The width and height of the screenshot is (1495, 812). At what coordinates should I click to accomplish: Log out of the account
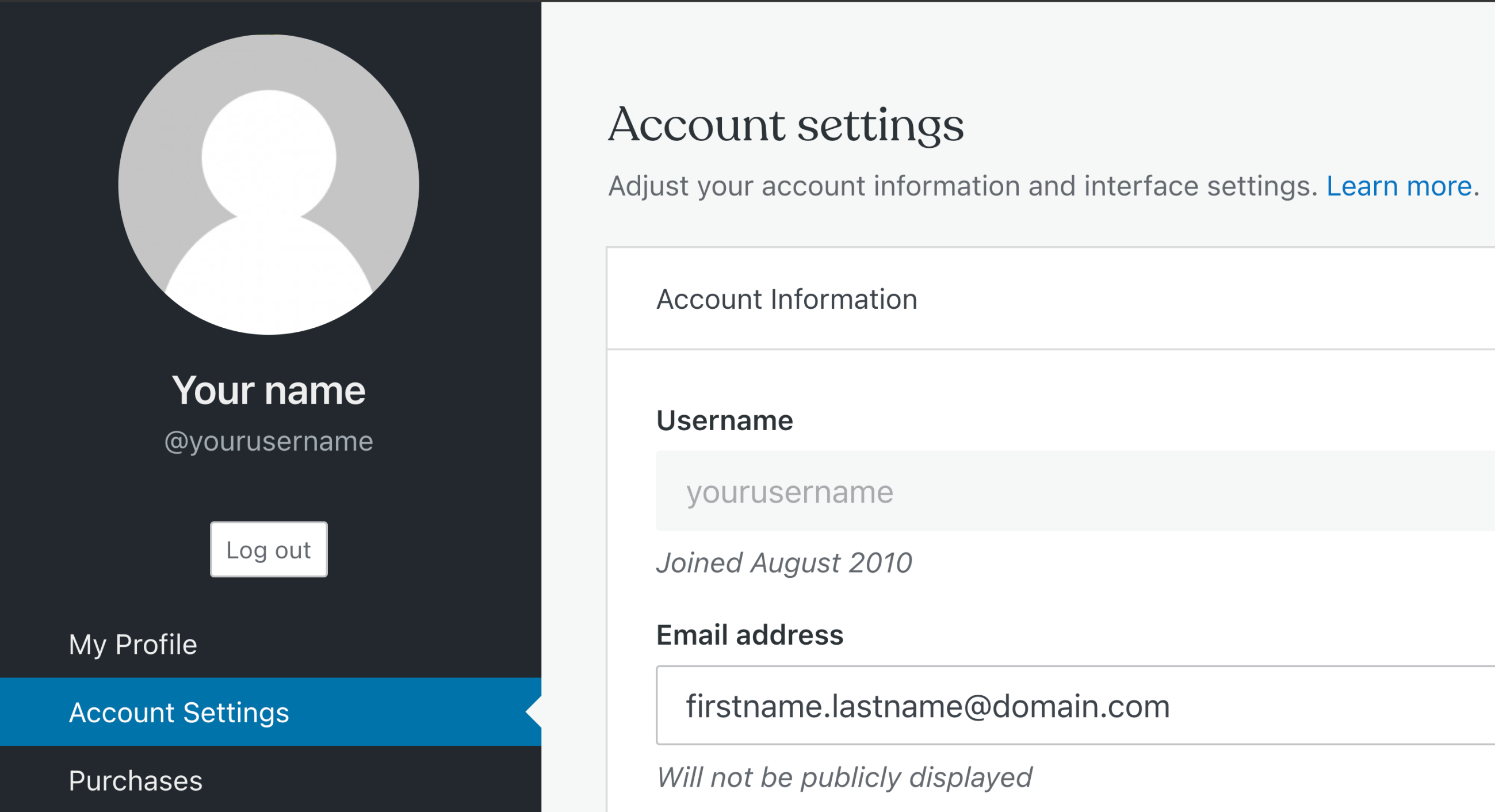coord(268,549)
